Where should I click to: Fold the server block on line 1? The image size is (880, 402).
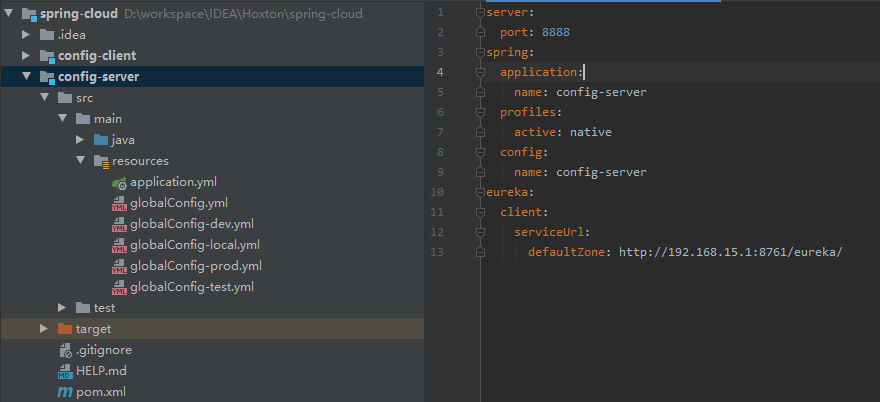coord(480,12)
